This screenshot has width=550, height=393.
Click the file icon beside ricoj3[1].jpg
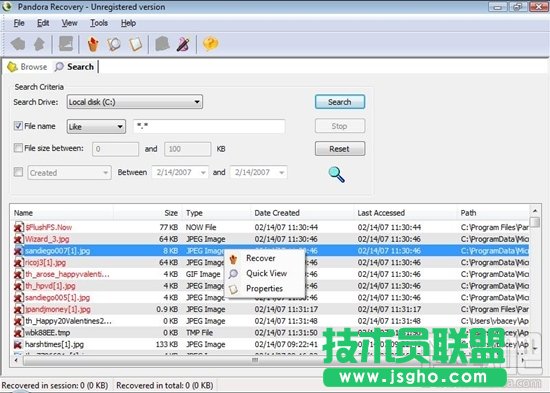(x=19, y=262)
